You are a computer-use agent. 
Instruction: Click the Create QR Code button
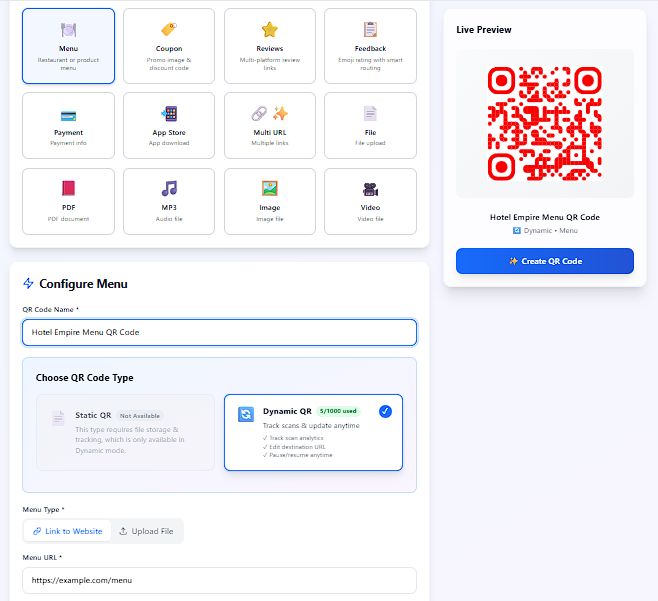tap(545, 261)
